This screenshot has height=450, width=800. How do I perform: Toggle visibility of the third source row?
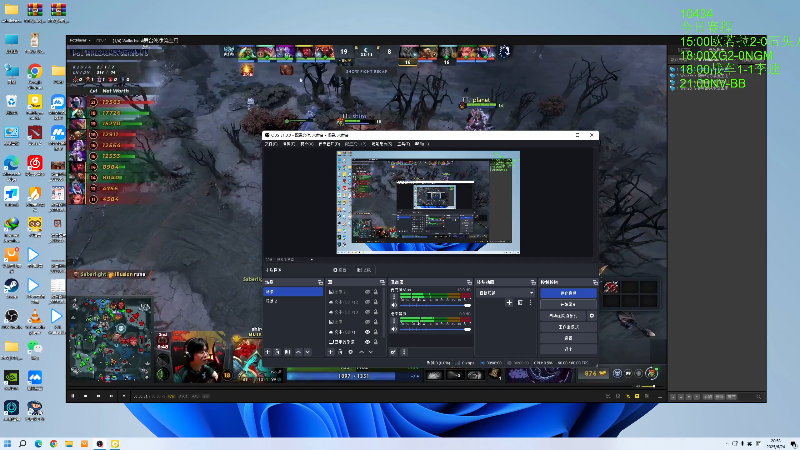coord(367,312)
